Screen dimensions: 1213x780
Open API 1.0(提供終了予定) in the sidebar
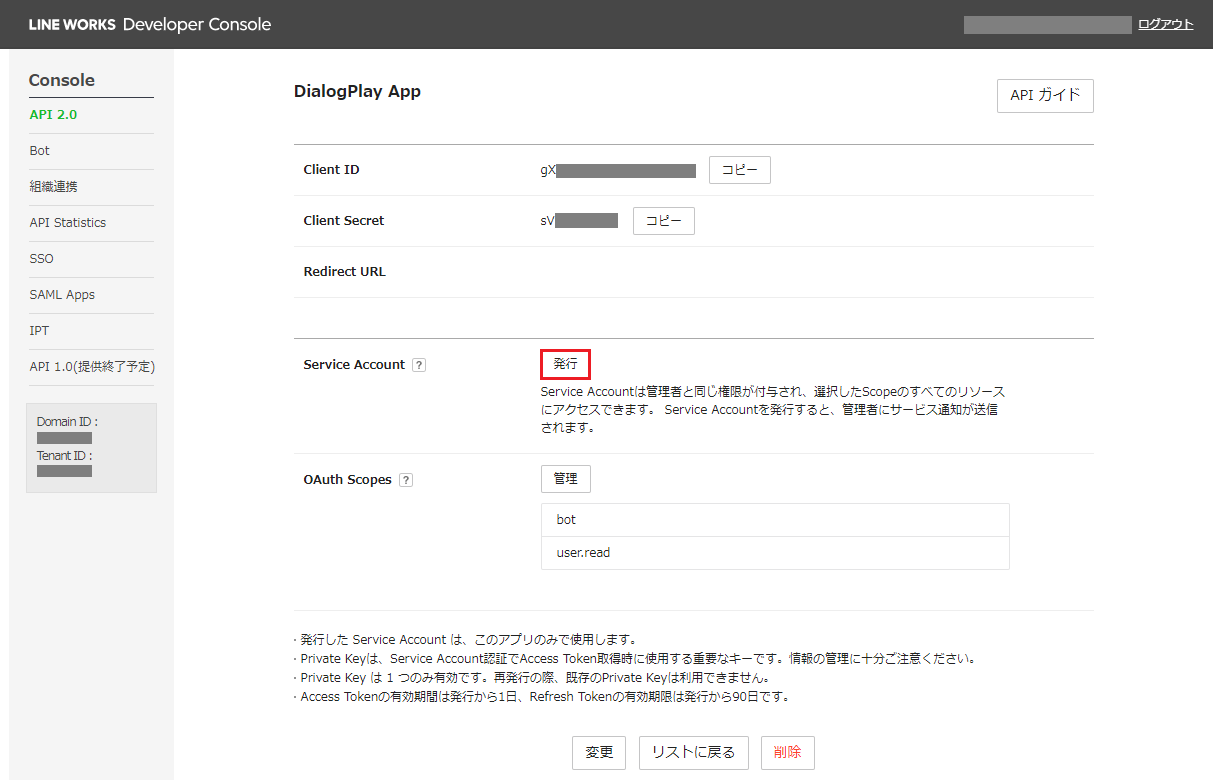(92, 367)
